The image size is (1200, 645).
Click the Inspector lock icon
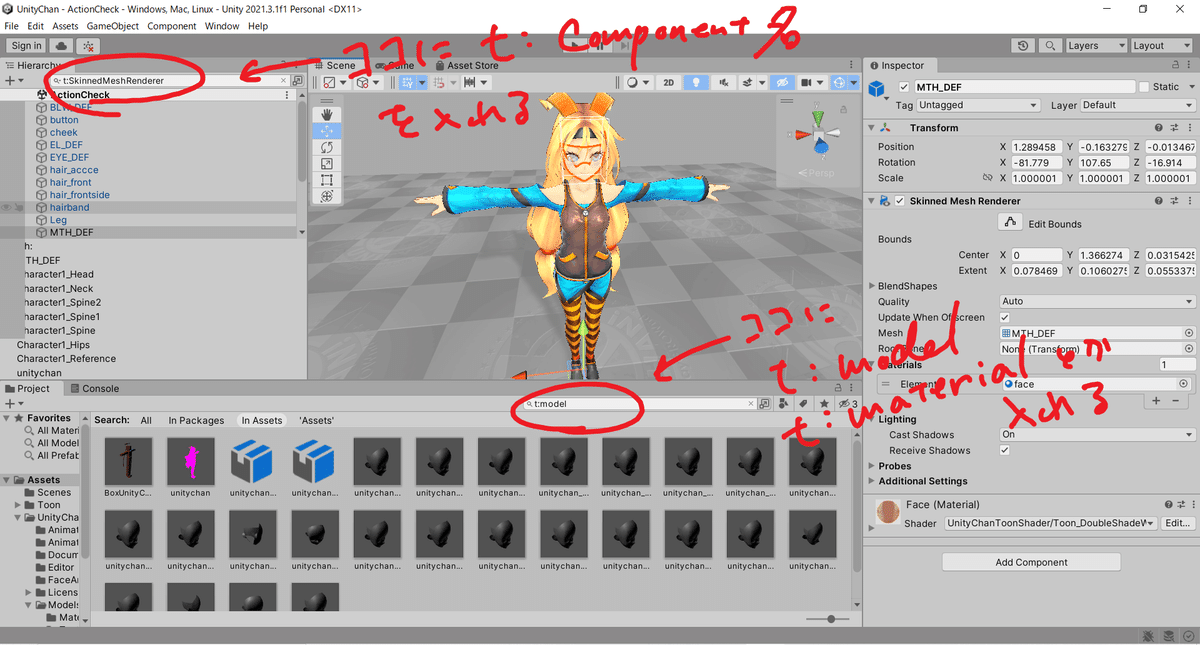1174,66
